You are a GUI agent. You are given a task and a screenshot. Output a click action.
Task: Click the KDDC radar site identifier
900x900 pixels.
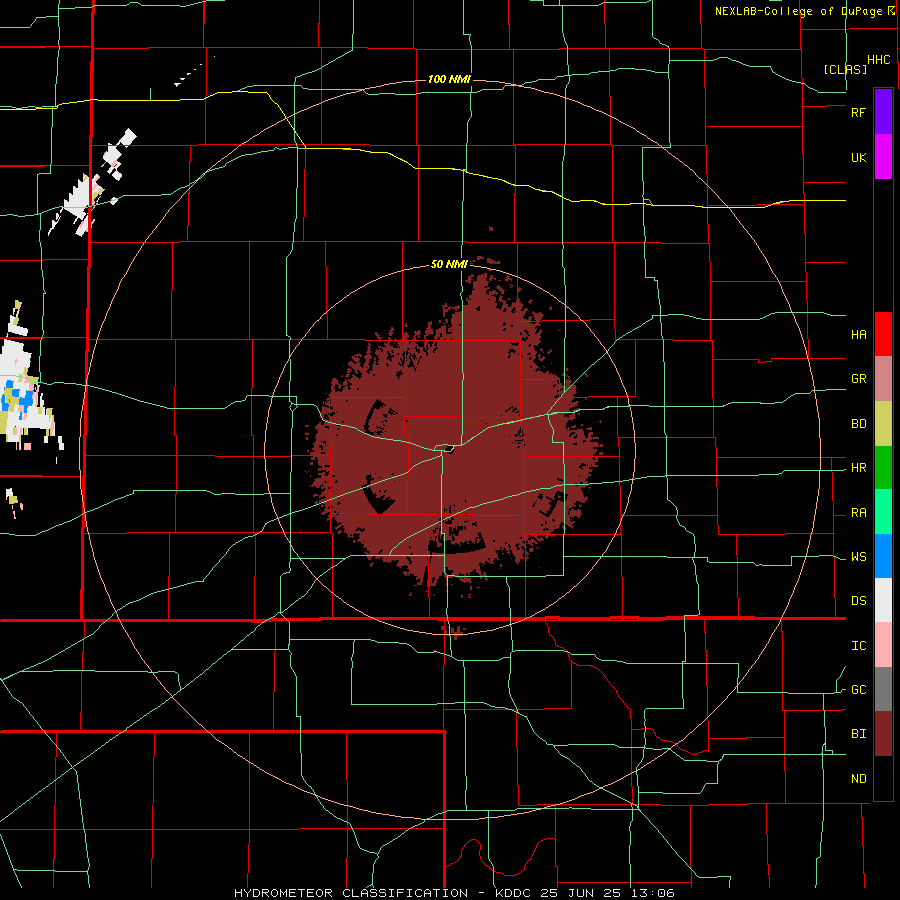point(515,893)
